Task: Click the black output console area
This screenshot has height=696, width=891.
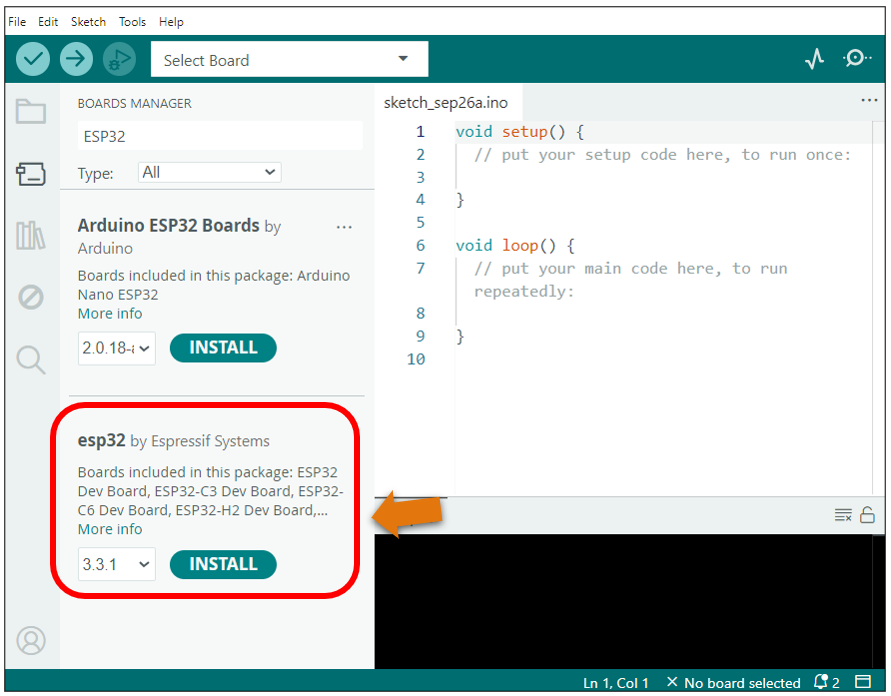Action: point(623,601)
